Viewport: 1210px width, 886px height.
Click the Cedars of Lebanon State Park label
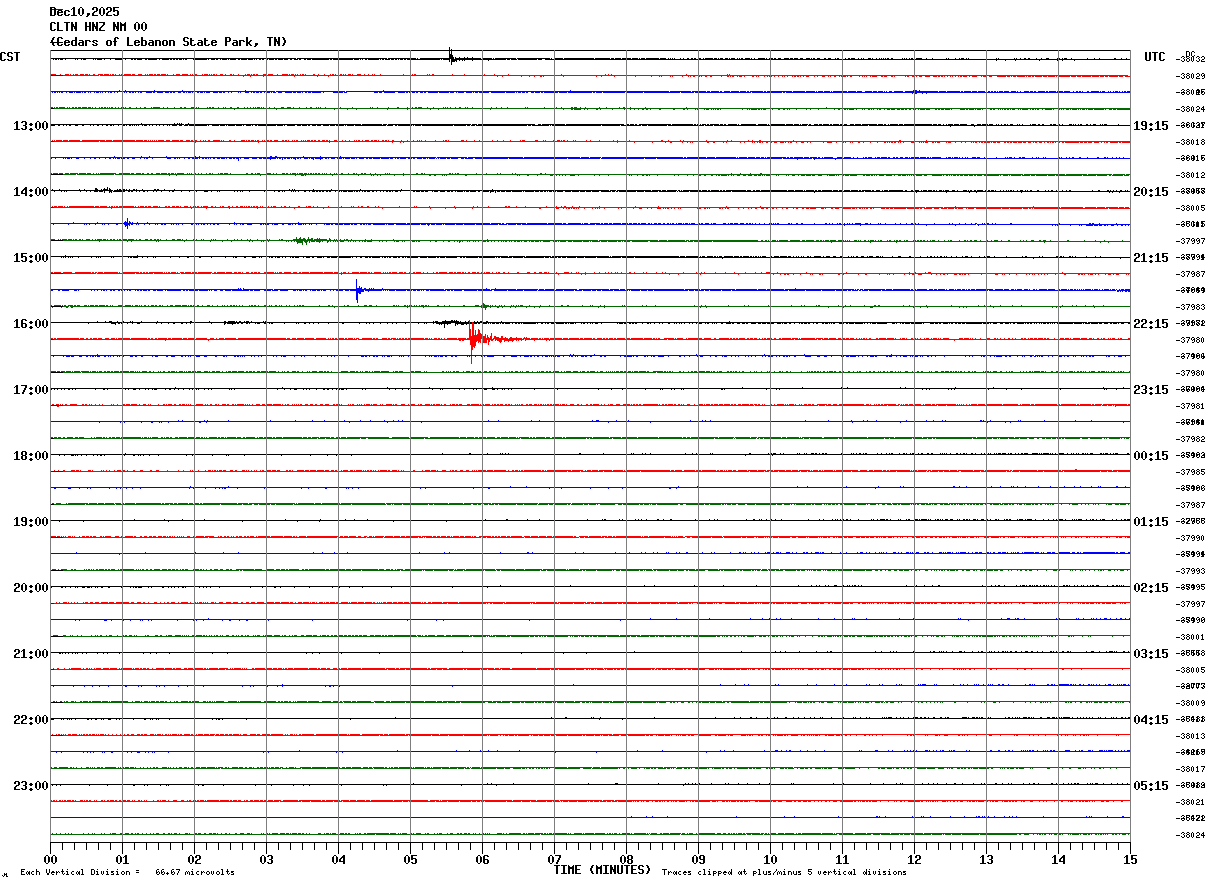click(x=168, y=42)
